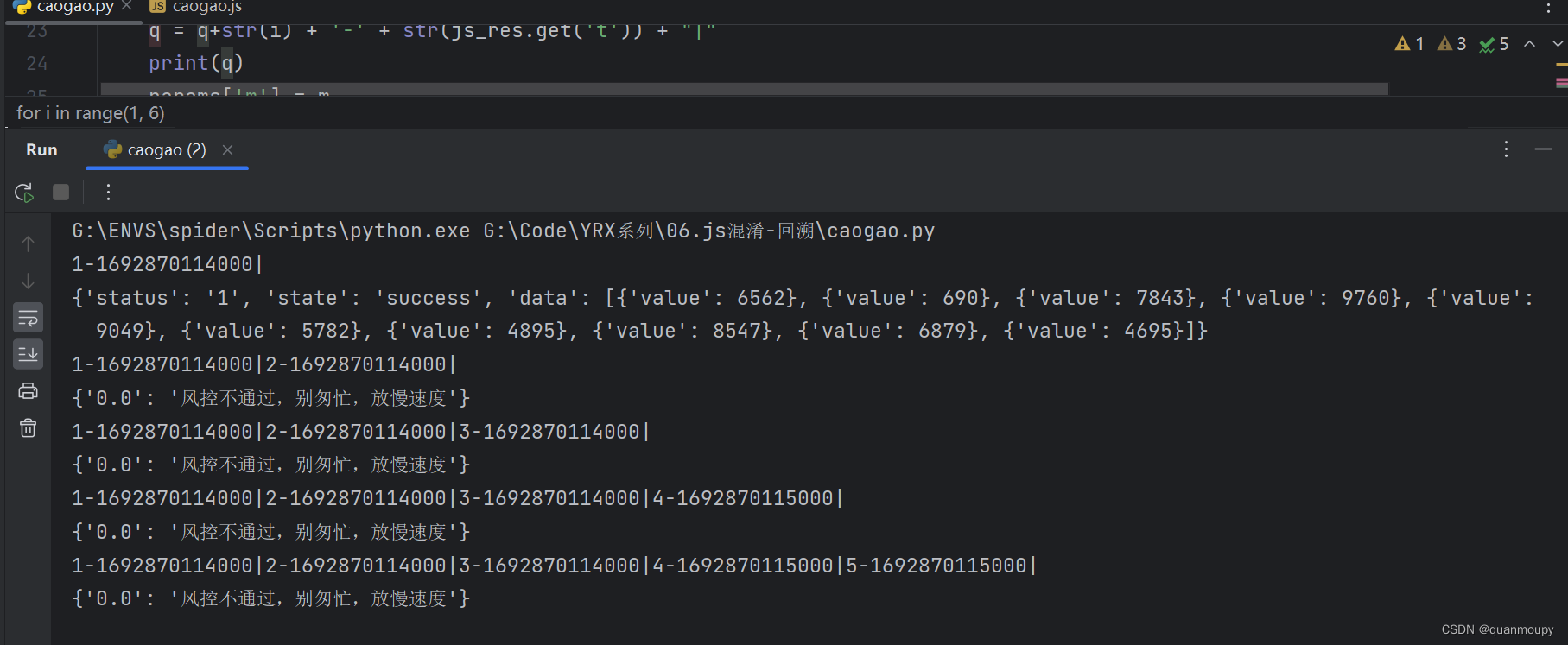Show the five typo inspections
The height and width of the screenshot is (645, 1568).
[x=1494, y=44]
